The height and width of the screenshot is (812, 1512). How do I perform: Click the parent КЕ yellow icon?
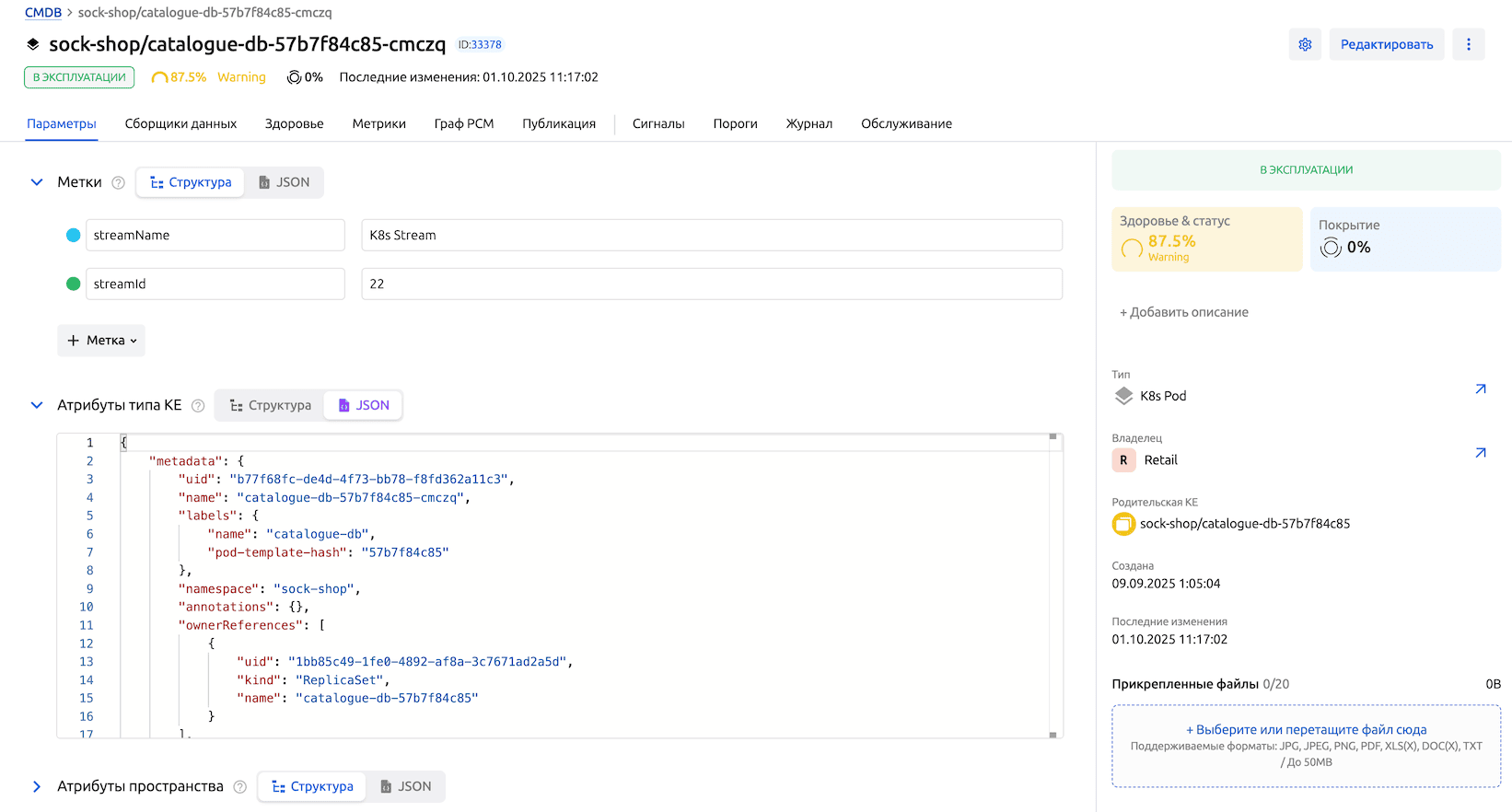(x=1123, y=524)
